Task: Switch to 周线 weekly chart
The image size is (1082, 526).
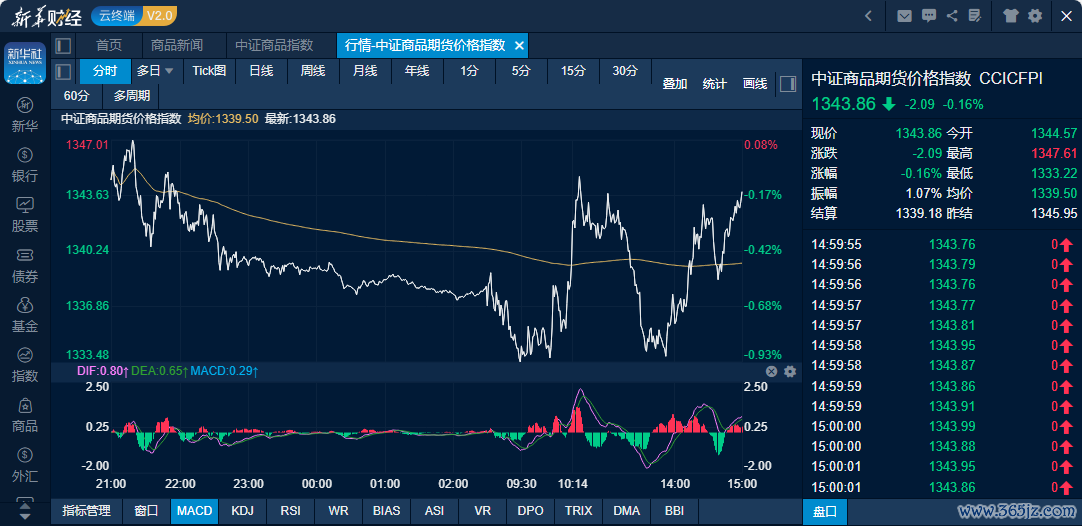Action: [x=313, y=70]
